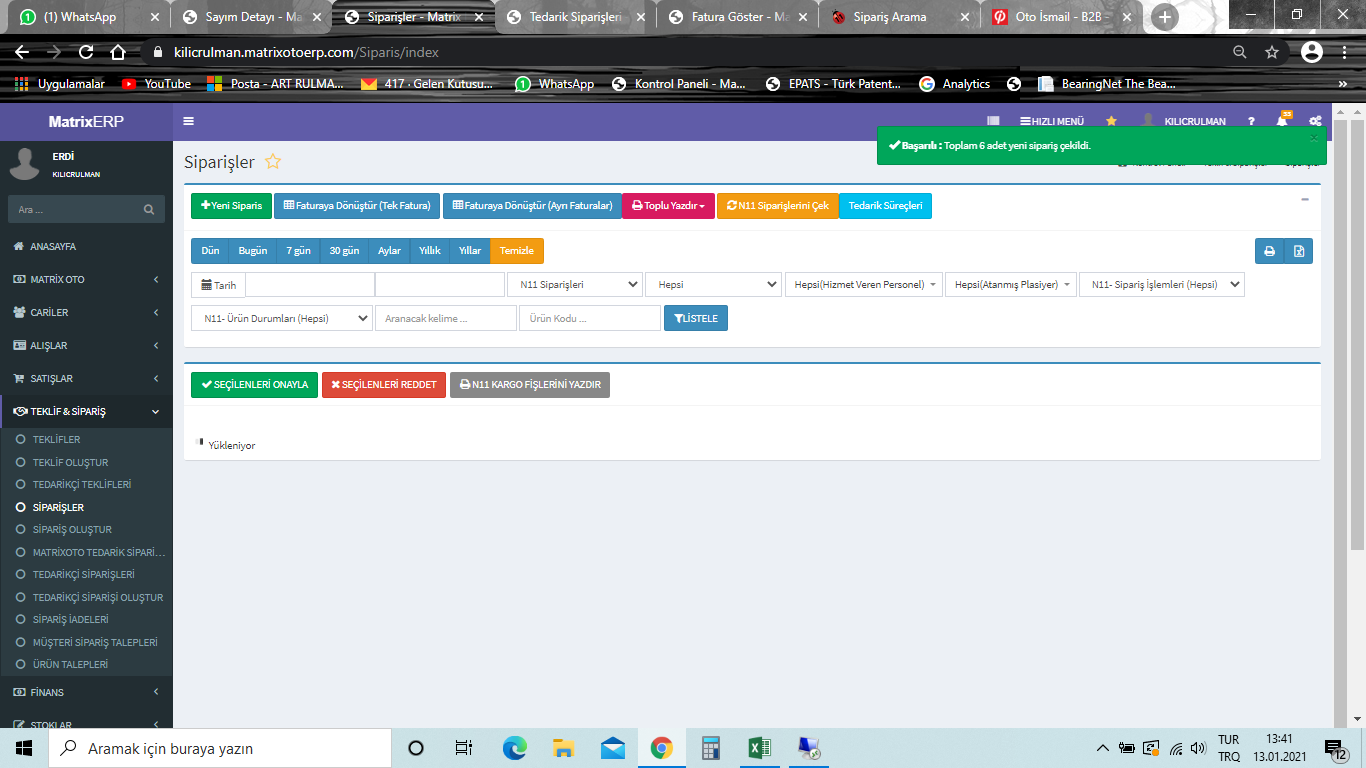Dismiss the green success notification
The width and height of the screenshot is (1366, 768).
click(1314, 138)
